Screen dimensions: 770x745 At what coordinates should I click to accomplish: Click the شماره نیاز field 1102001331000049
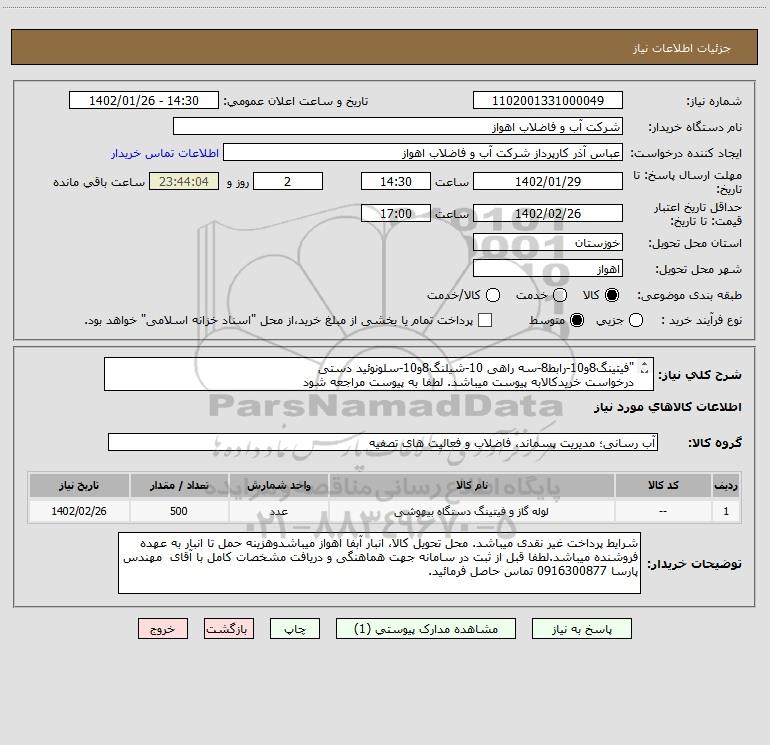(548, 100)
